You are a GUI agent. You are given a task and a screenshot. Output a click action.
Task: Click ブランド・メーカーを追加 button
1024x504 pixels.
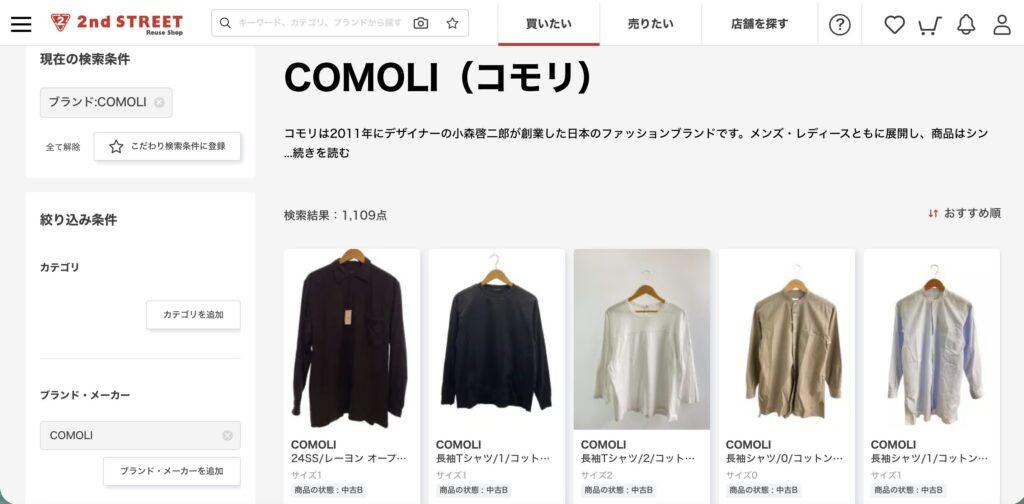pyautogui.click(x=172, y=471)
